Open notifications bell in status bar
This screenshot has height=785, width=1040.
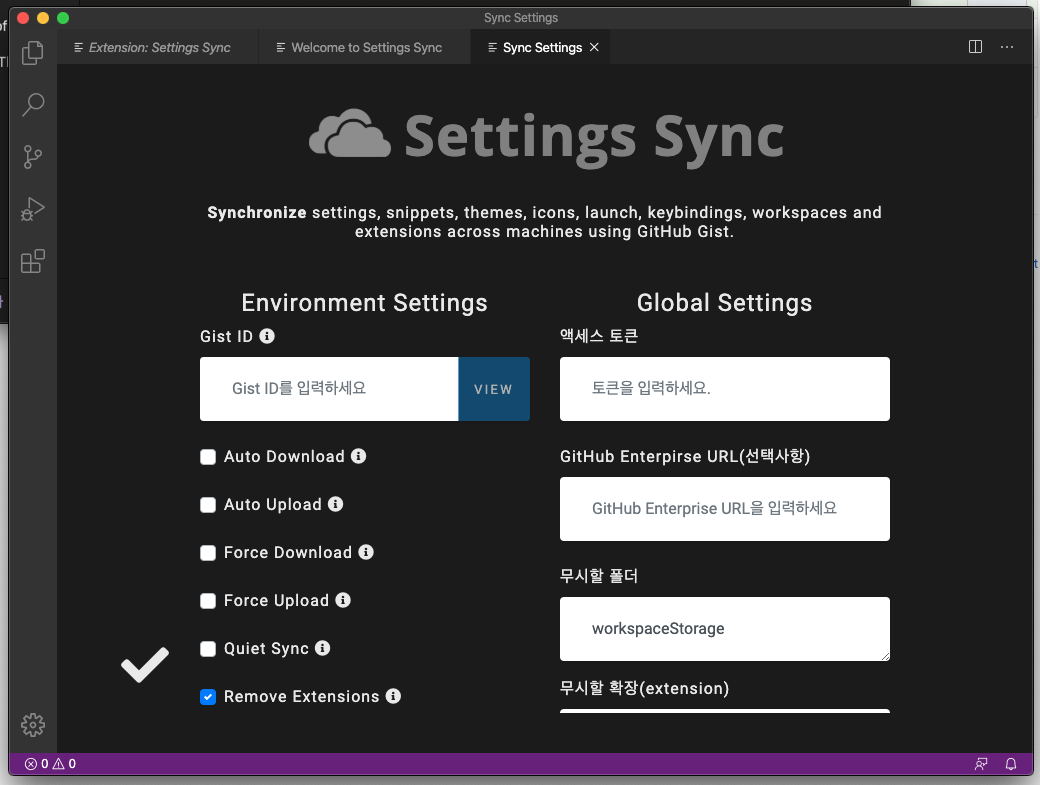pos(1011,764)
